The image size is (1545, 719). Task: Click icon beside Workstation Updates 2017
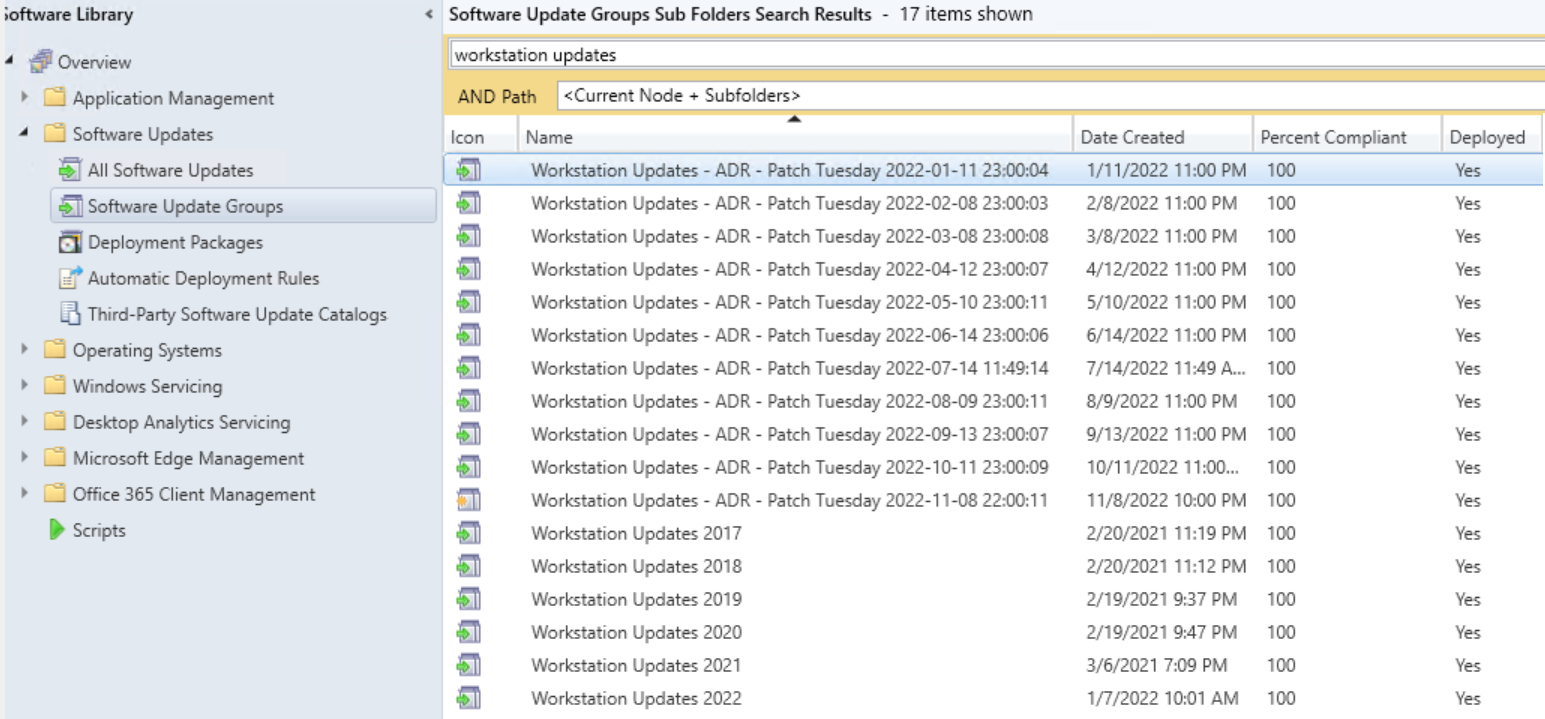pyautogui.click(x=468, y=533)
